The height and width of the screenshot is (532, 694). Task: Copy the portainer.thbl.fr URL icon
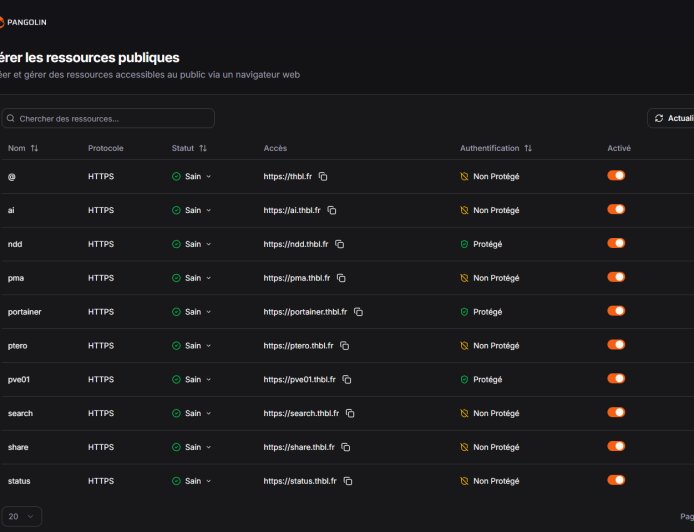pos(358,312)
